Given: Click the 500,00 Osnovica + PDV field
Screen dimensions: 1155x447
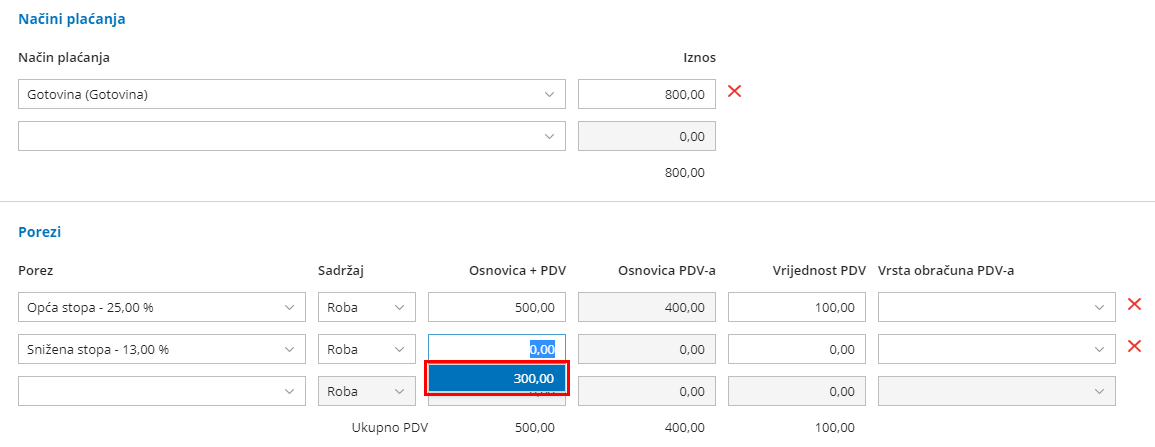Looking at the screenshot, I should pos(496,307).
